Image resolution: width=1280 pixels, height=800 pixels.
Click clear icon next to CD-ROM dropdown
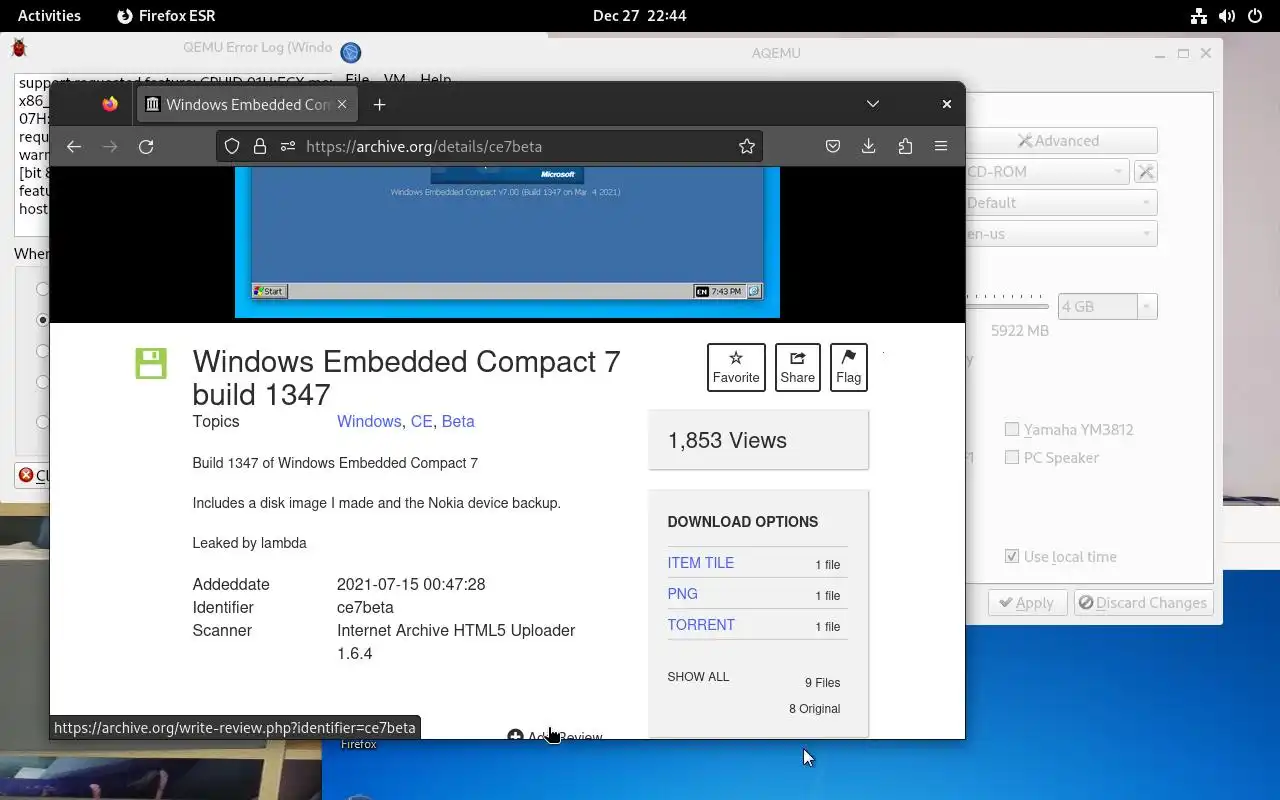pos(1146,172)
